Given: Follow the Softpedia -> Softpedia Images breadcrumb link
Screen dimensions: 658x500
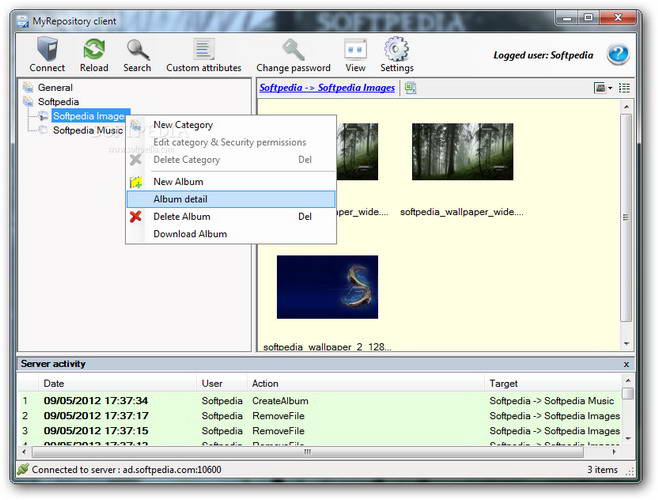Looking at the screenshot, I should point(327,88).
